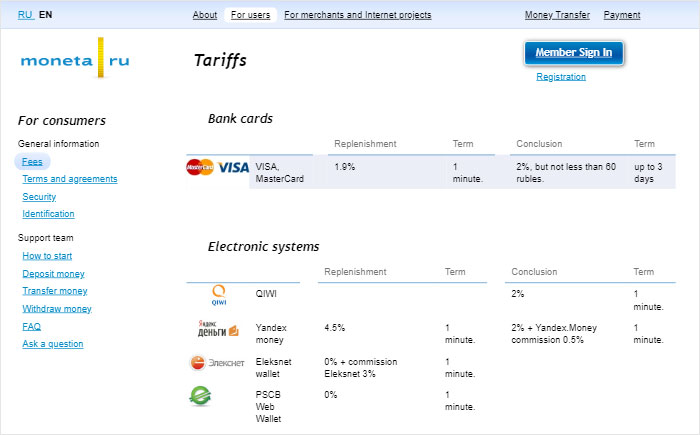This screenshot has width=700, height=435.
Task: Click the Eleksnet wallet row name
Action: coord(273,368)
